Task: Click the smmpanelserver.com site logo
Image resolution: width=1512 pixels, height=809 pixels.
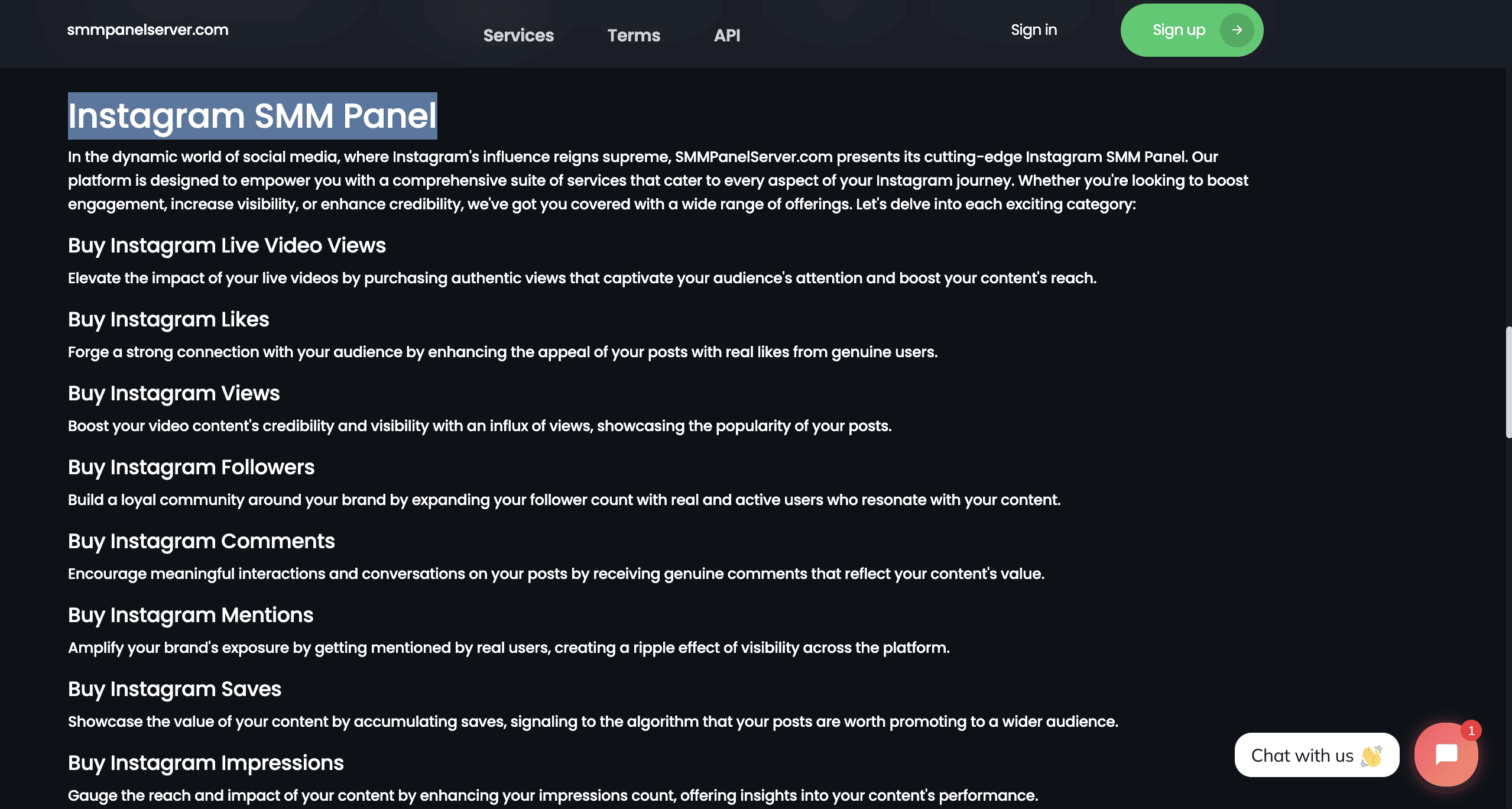Action: pyautogui.click(x=148, y=30)
